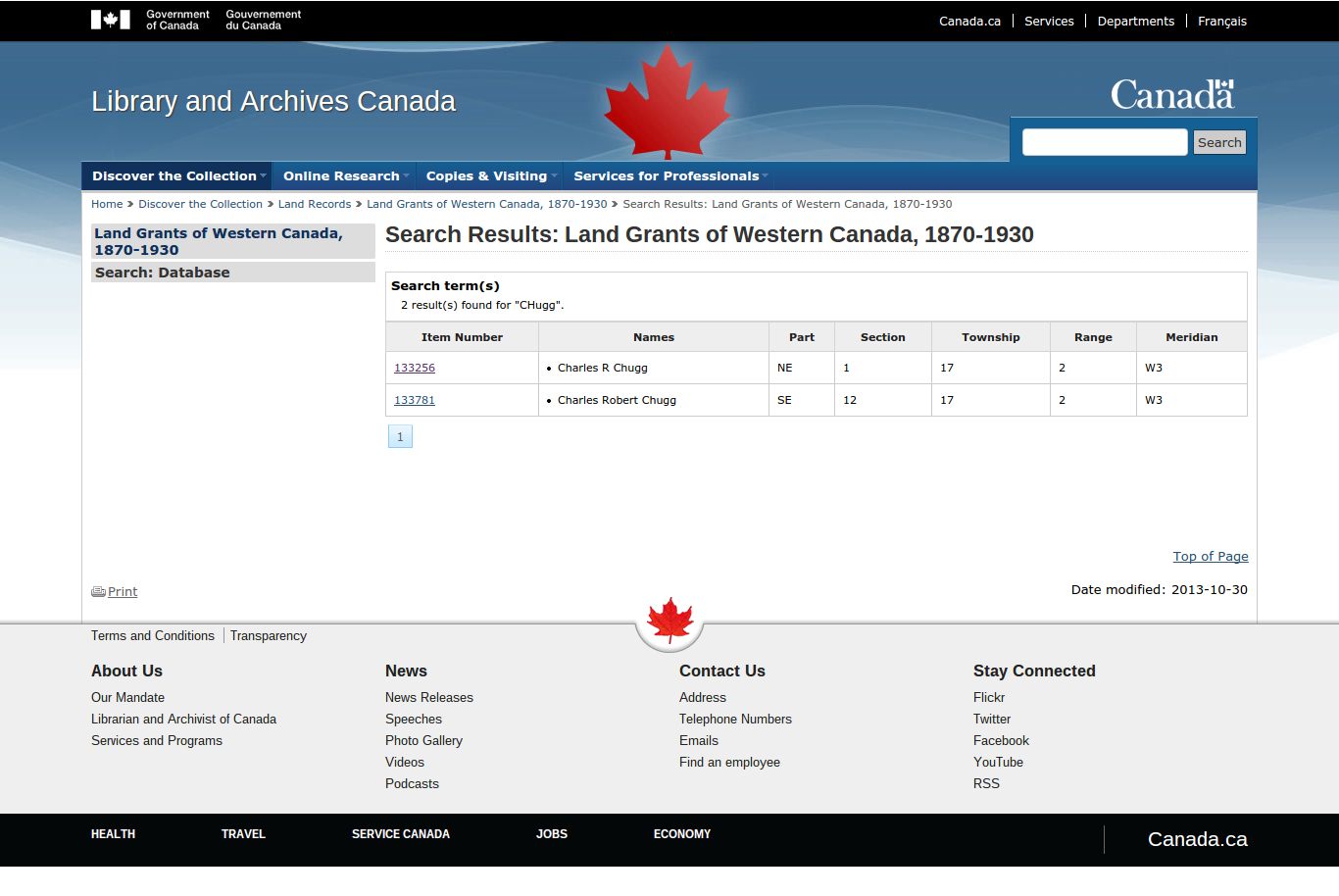Click page 1 pagination button
The image size is (1339, 896).
click(x=400, y=436)
